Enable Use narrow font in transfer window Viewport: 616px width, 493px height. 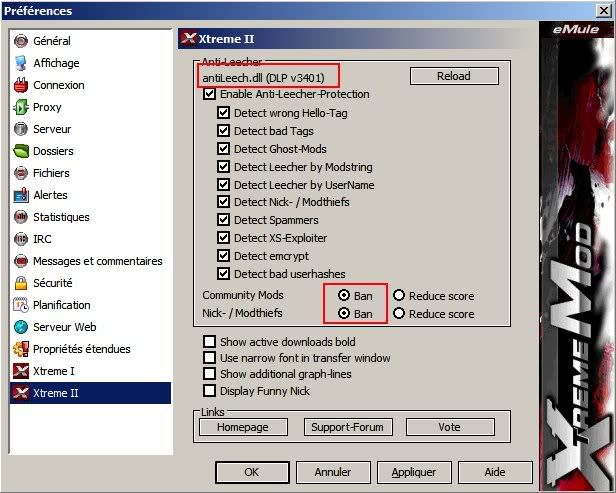[x=209, y=358]
